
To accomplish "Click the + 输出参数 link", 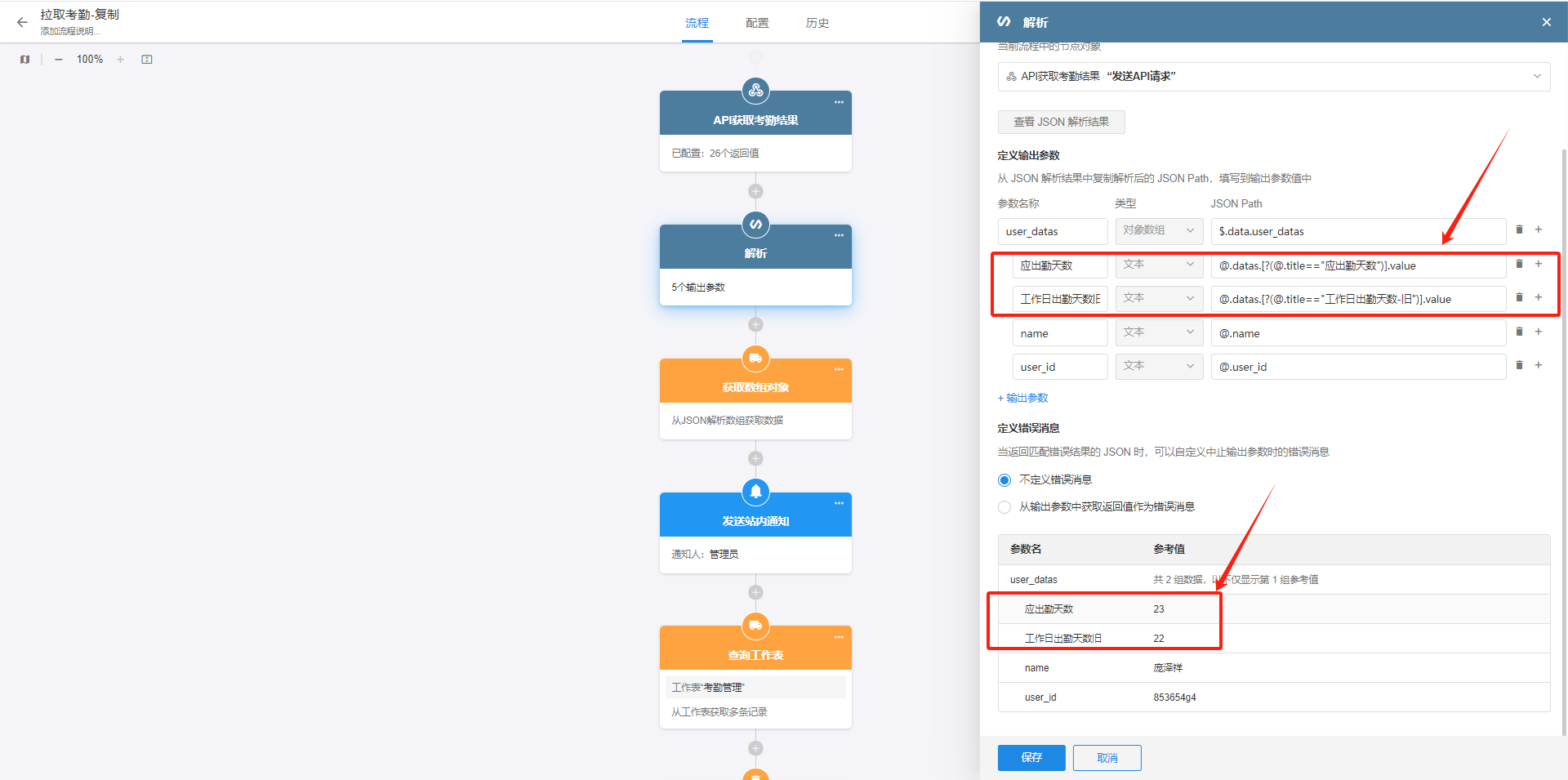I will 1023,398.
